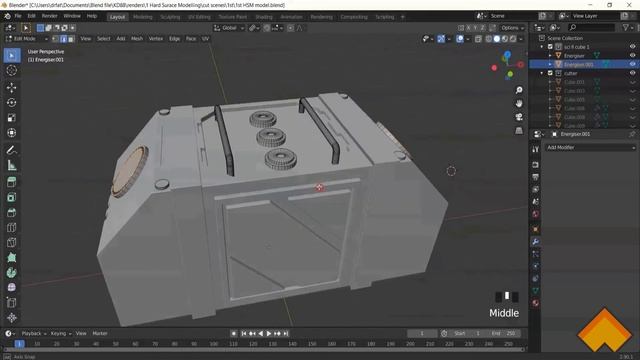The height and width of the screenshot is (360, 640).
Task: Open the Tool properties tab
Action: click(536, 149)
